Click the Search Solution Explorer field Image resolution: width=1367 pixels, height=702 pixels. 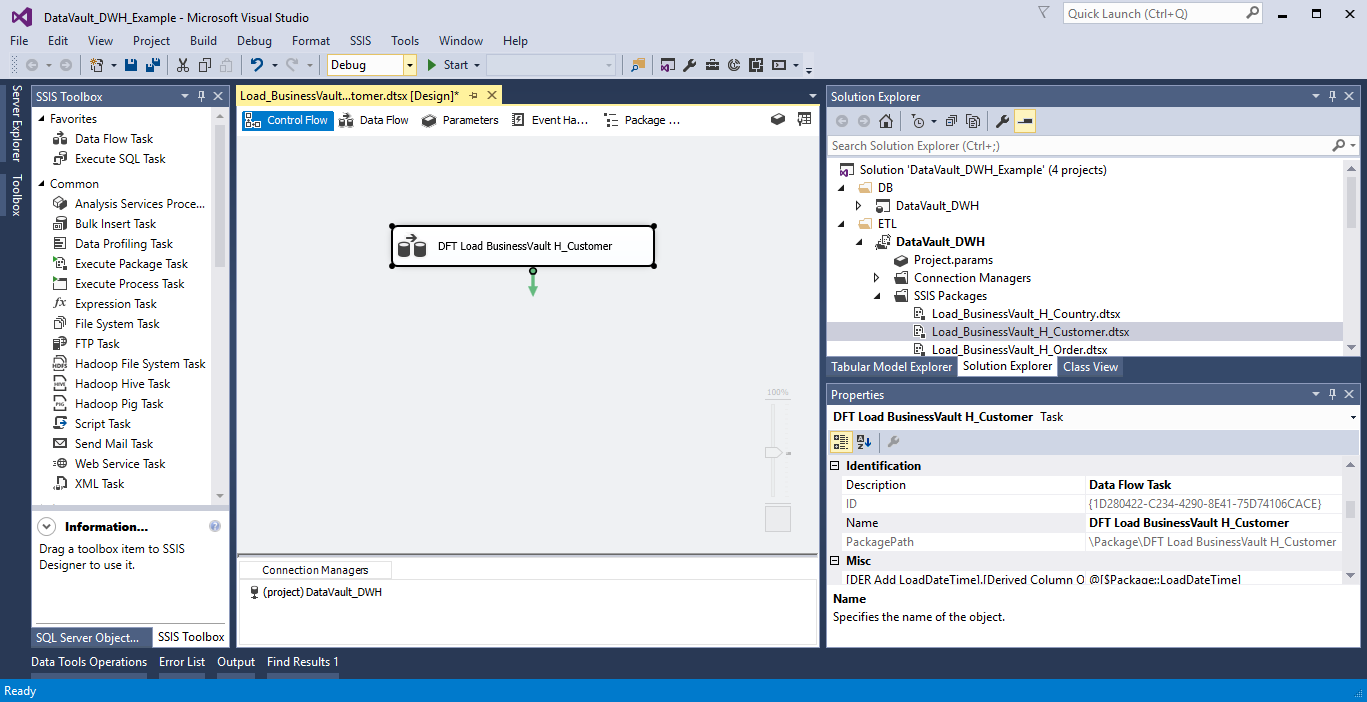click(x=1080, y=146)
